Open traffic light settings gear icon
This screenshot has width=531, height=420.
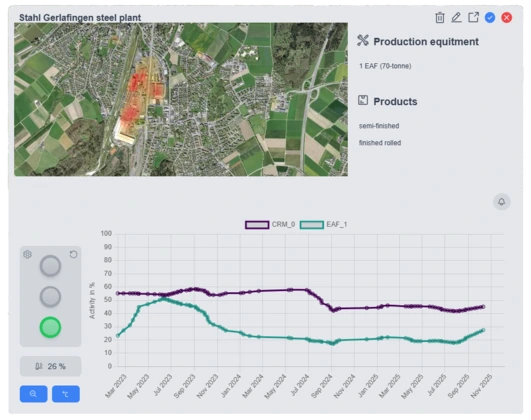tap(27, 254)
